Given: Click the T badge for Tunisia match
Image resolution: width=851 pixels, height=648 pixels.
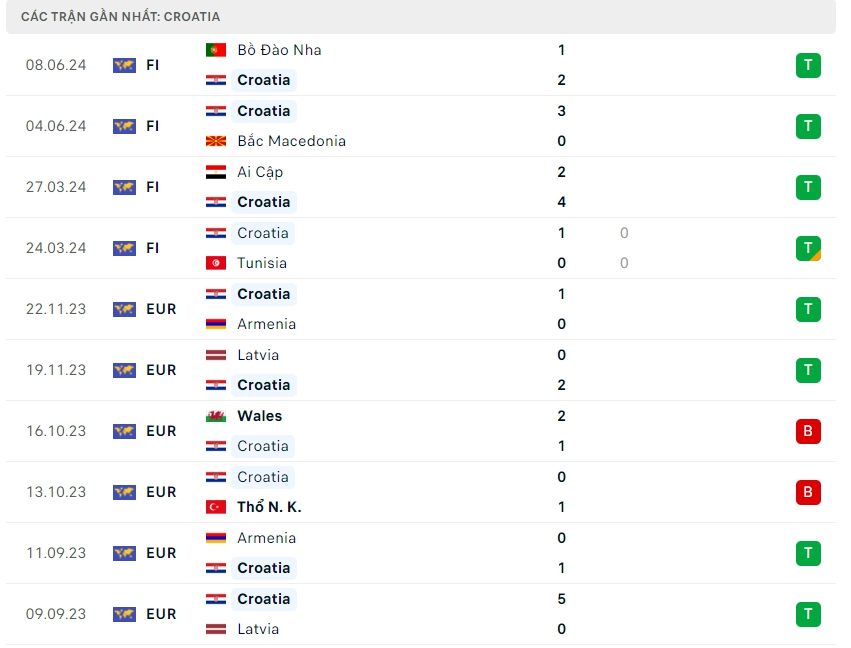Looking at the screenshot, I should pos(808,248).
